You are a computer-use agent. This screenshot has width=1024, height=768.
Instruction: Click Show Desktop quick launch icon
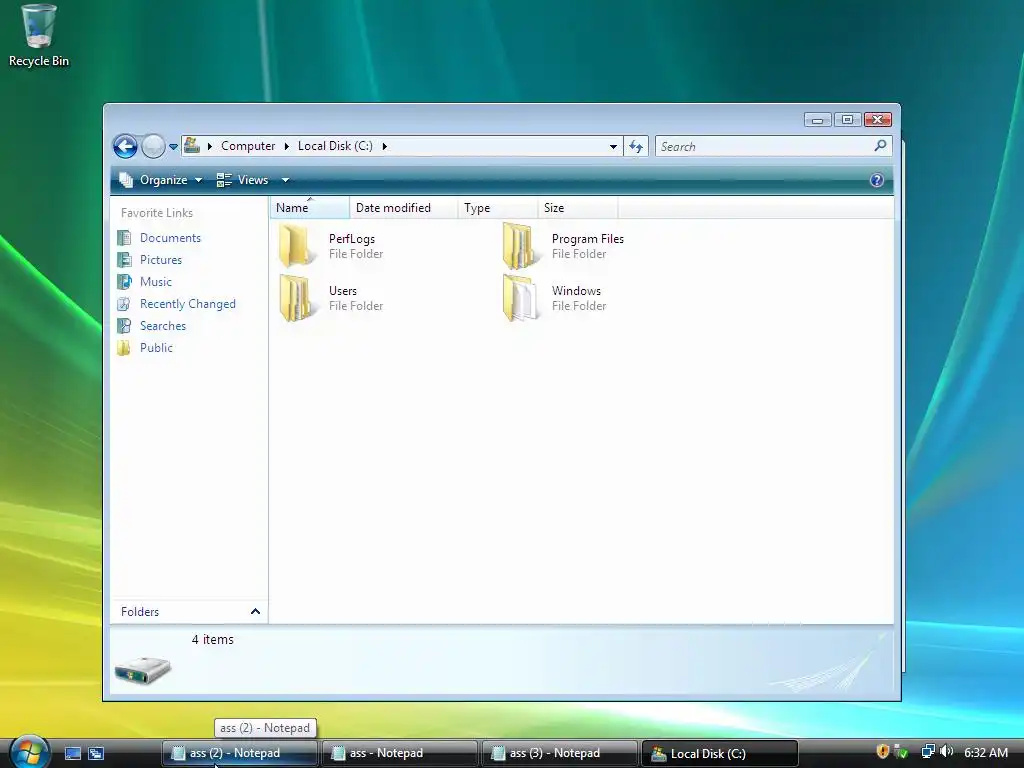click(73, 753)
